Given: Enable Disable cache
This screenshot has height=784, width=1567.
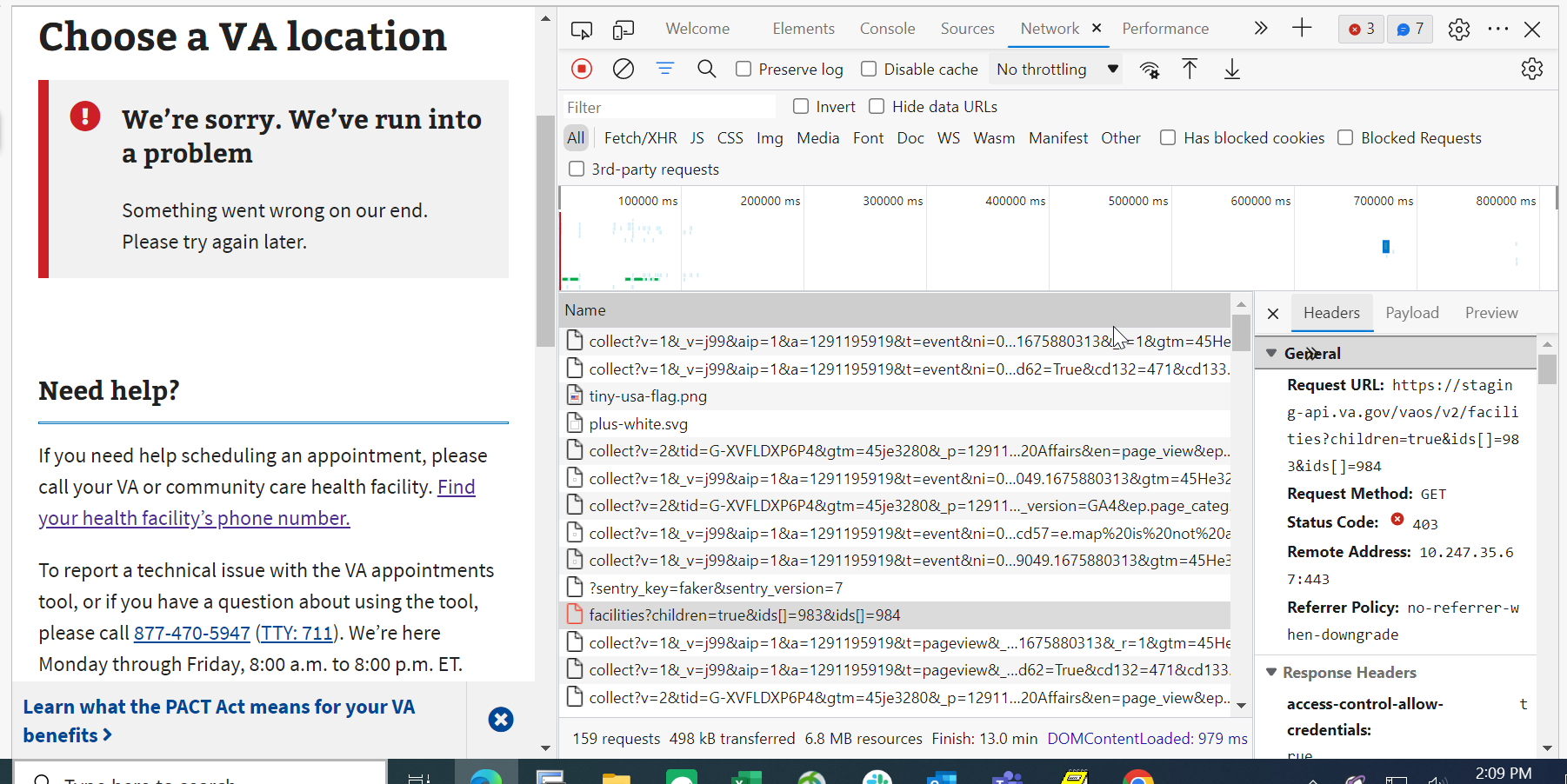Looking at the screenshot, I should 869,69.
